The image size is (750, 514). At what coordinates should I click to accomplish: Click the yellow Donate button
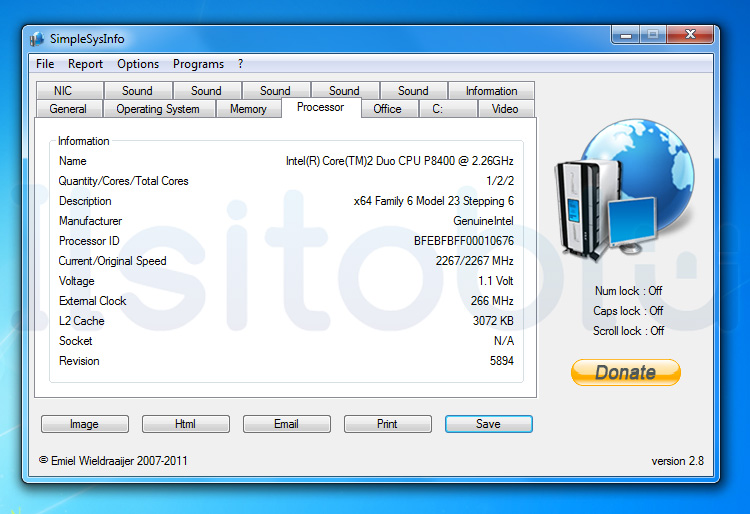(x=626, y=372)
